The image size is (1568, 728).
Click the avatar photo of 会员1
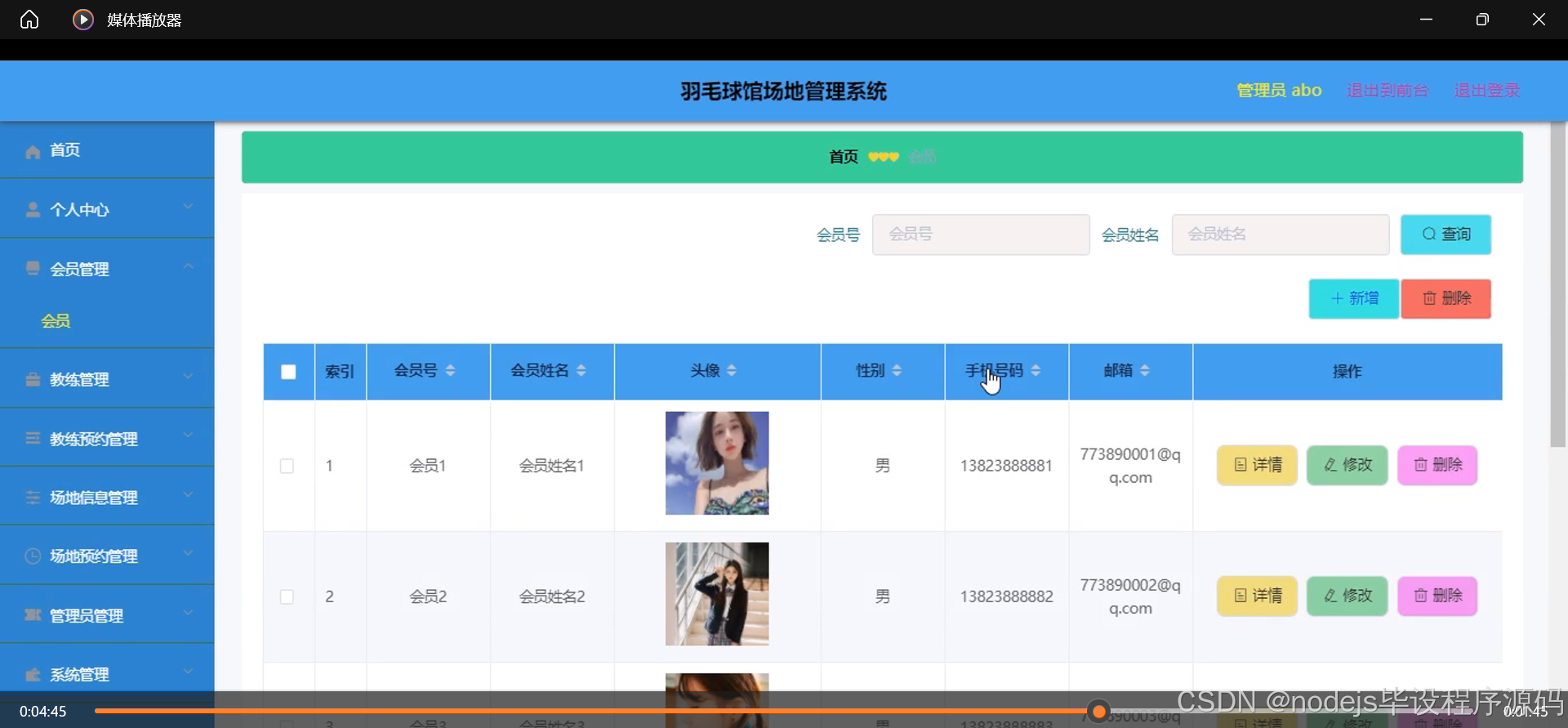click(x=717, y=463)
